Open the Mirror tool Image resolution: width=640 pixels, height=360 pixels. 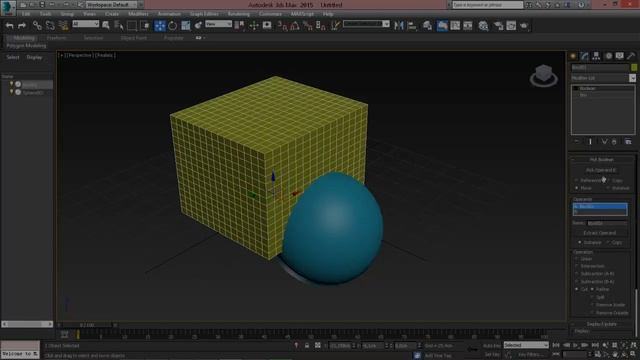click(x=399, y=26)
